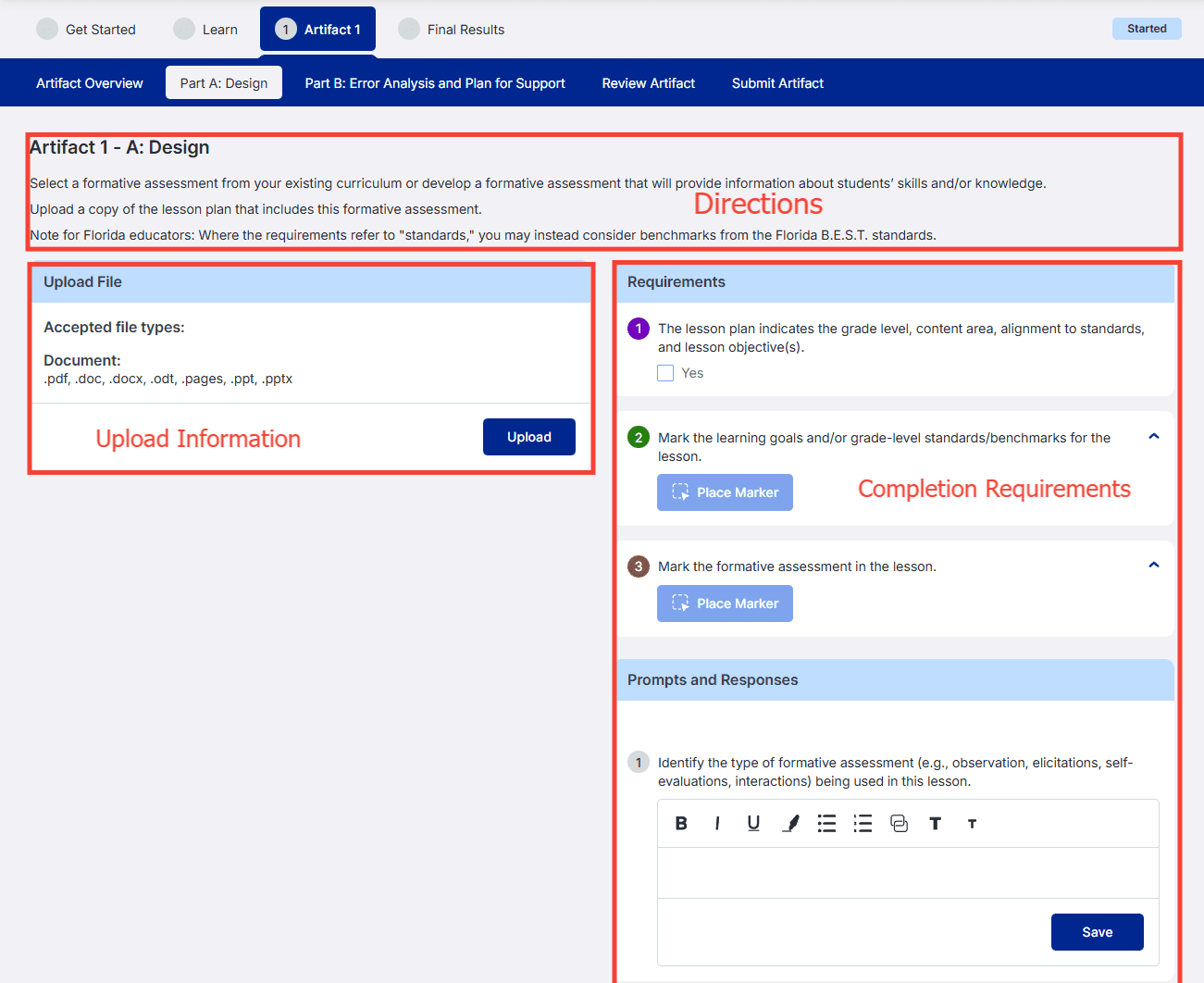1204x983 pixels.
Task: Apply italic formatting in the editor toolbar
Action: 717,823
